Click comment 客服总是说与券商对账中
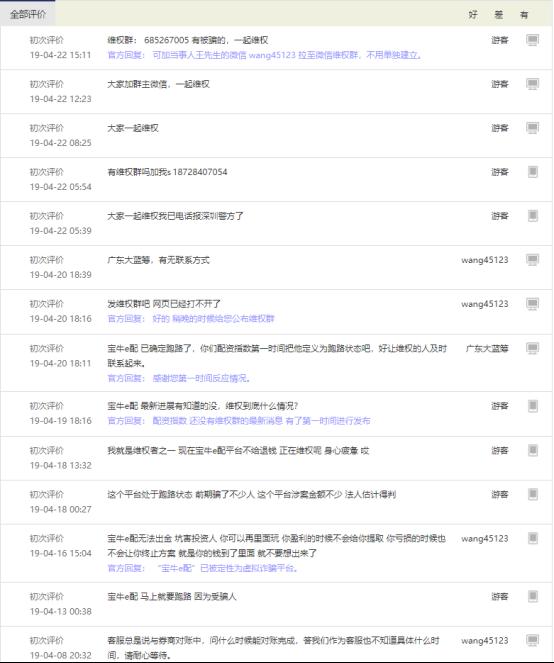 274,648
